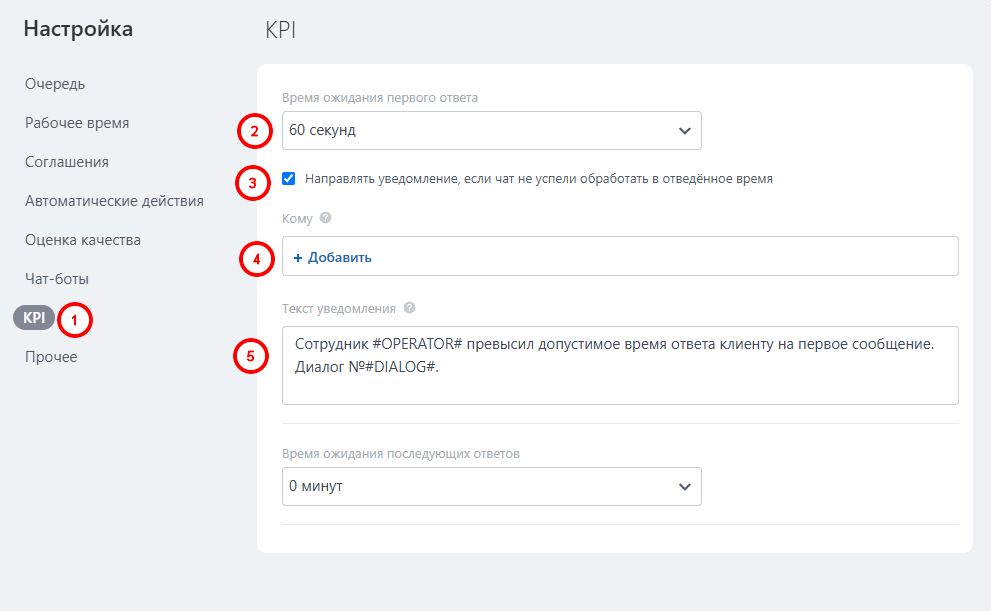The width and height of the screenshot is (991, 611).
Task: Expand the Время ожидания последующих ответов dropdown
Action: tap(490, 486)
